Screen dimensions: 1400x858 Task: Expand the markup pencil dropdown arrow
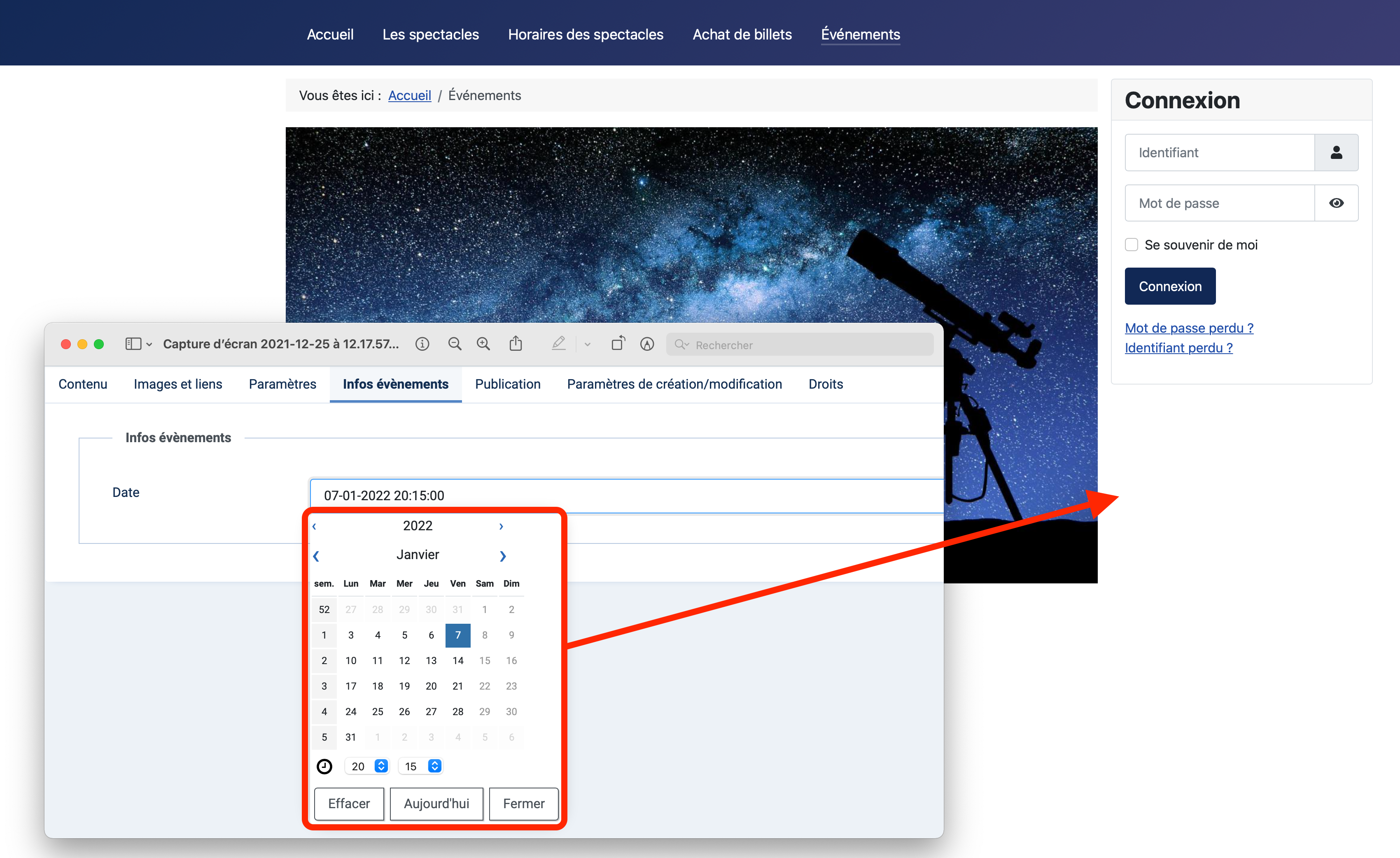point(588,344)
